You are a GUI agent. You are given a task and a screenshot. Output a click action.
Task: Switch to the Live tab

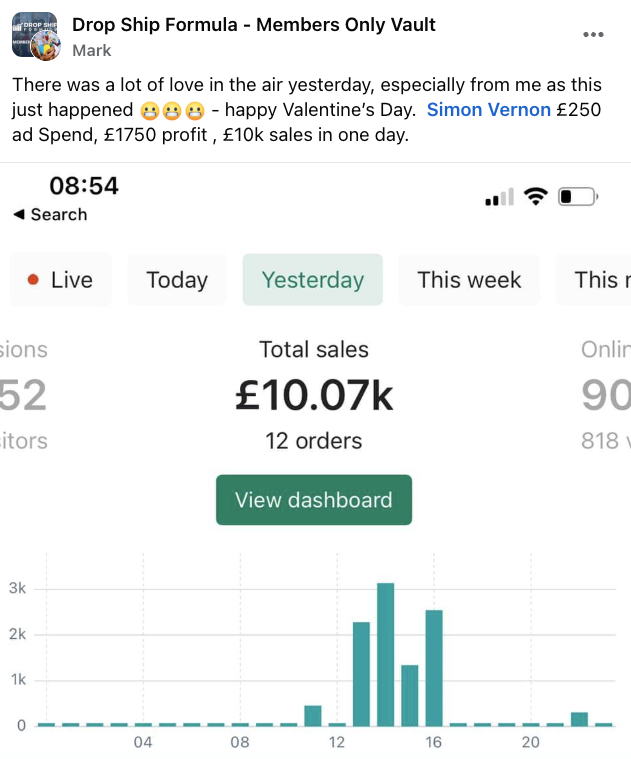(x=60, y=279)
